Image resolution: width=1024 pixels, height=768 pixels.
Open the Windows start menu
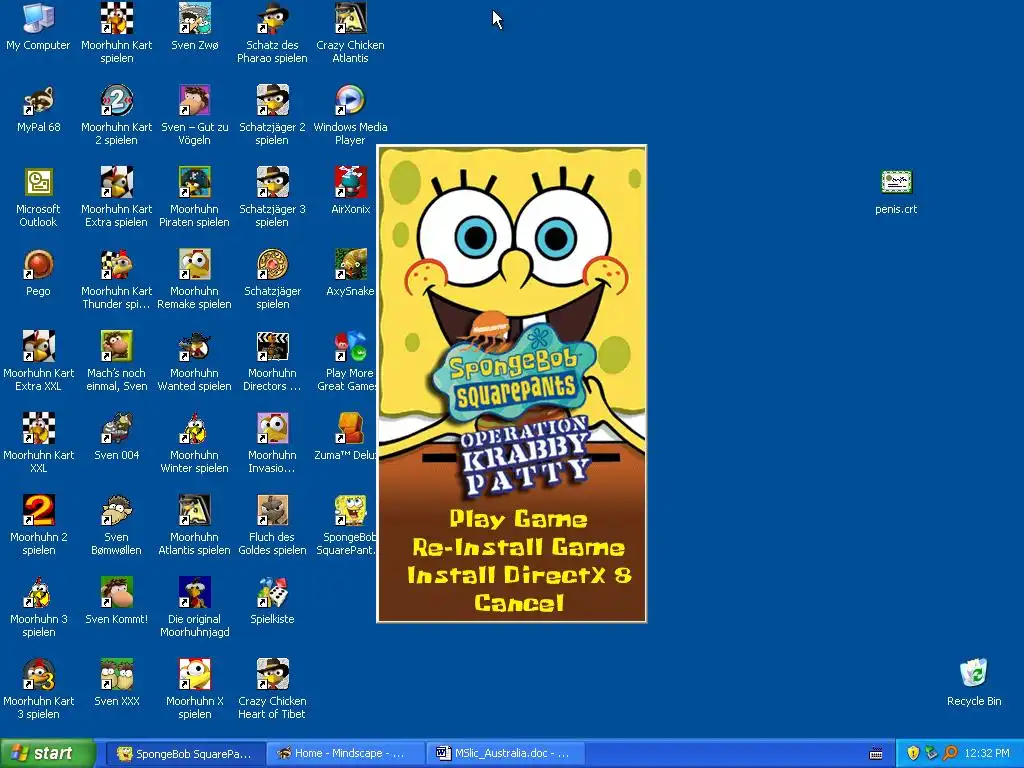[x=48, y=754]
